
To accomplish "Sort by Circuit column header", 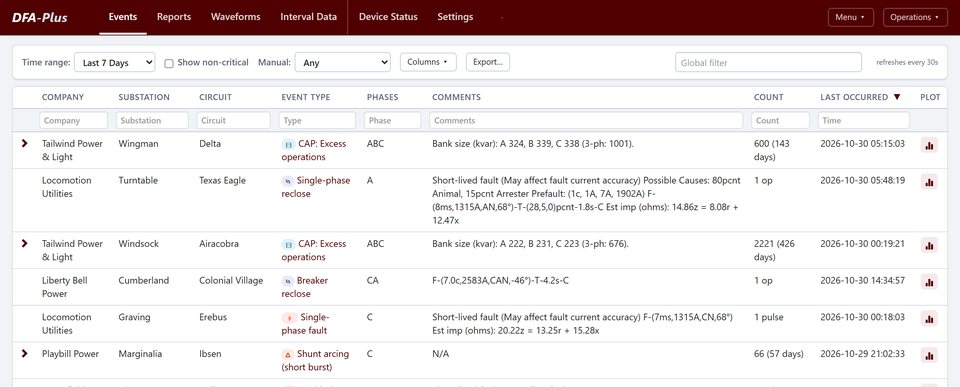I will (x=216, y=97).
